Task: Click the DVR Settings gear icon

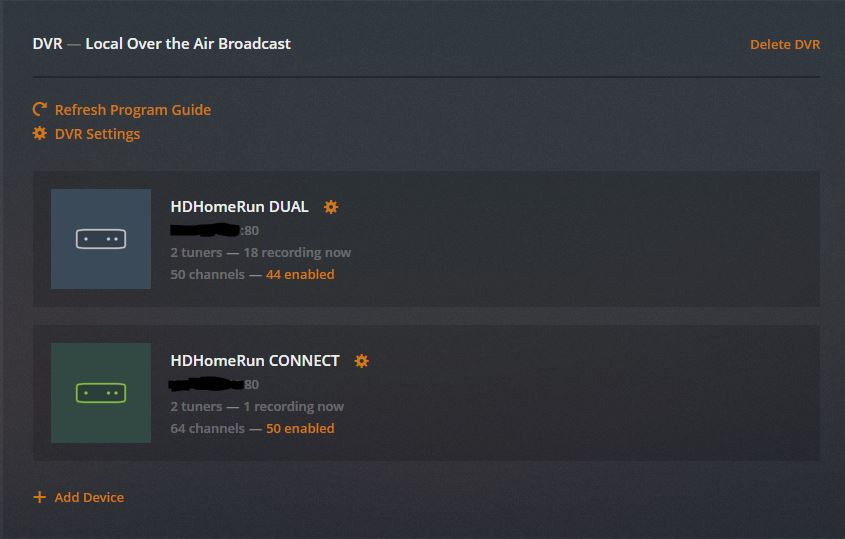Action: click(40, 133)
